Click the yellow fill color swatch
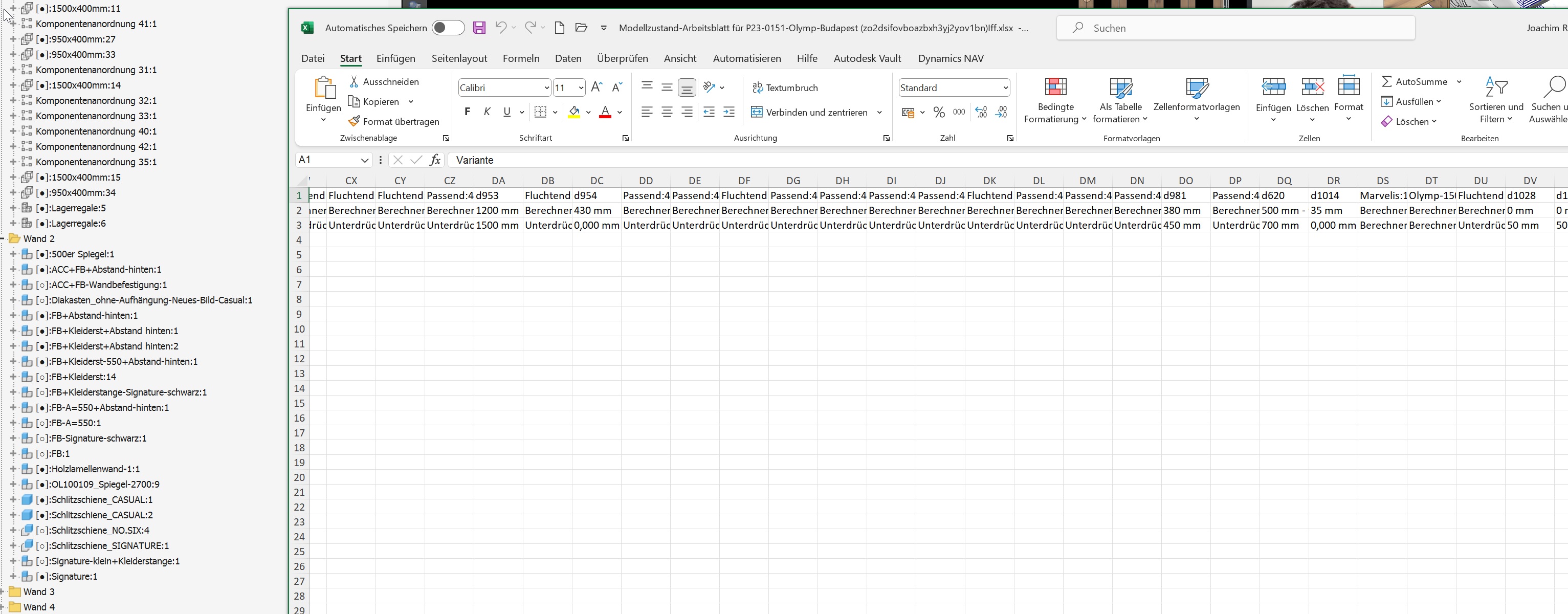 pos(574,112)
